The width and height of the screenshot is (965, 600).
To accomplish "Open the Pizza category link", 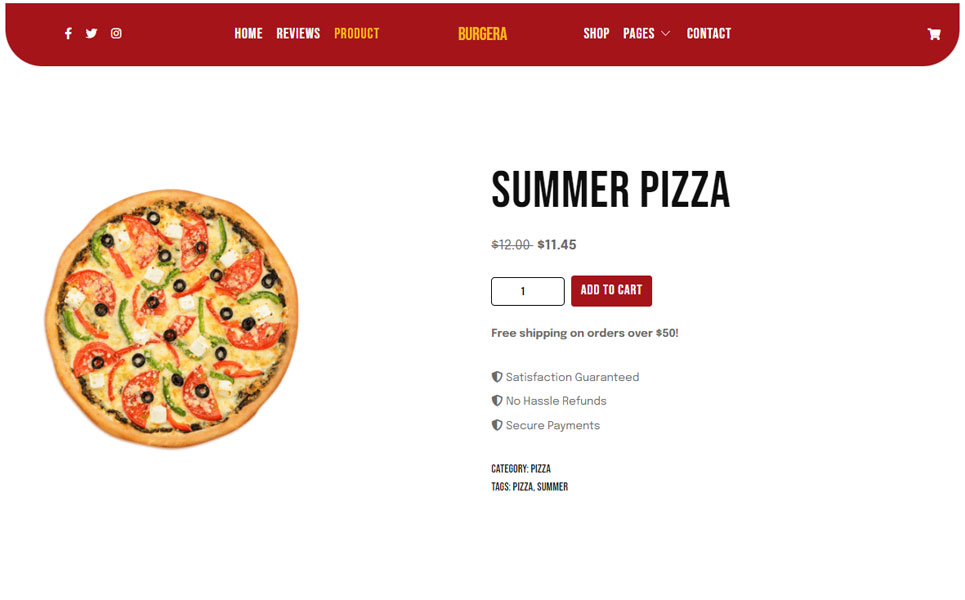I will coord(540,469).
